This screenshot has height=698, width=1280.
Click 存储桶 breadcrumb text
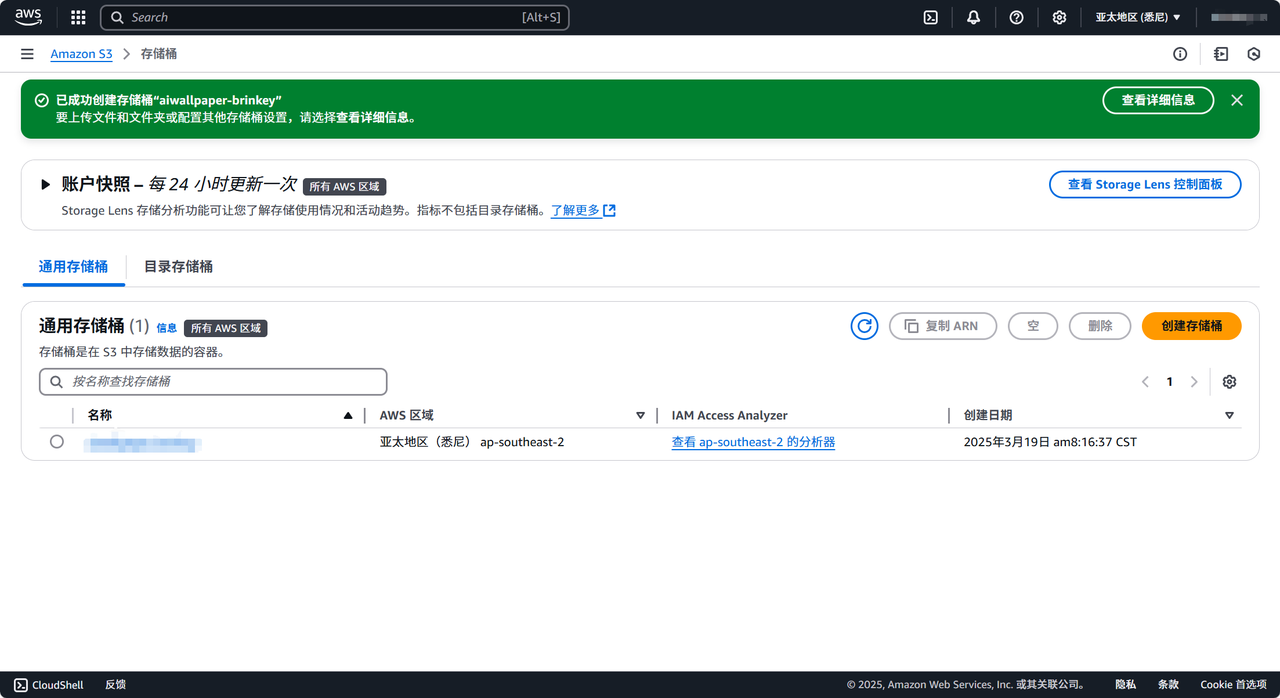(x=159, y=54)
